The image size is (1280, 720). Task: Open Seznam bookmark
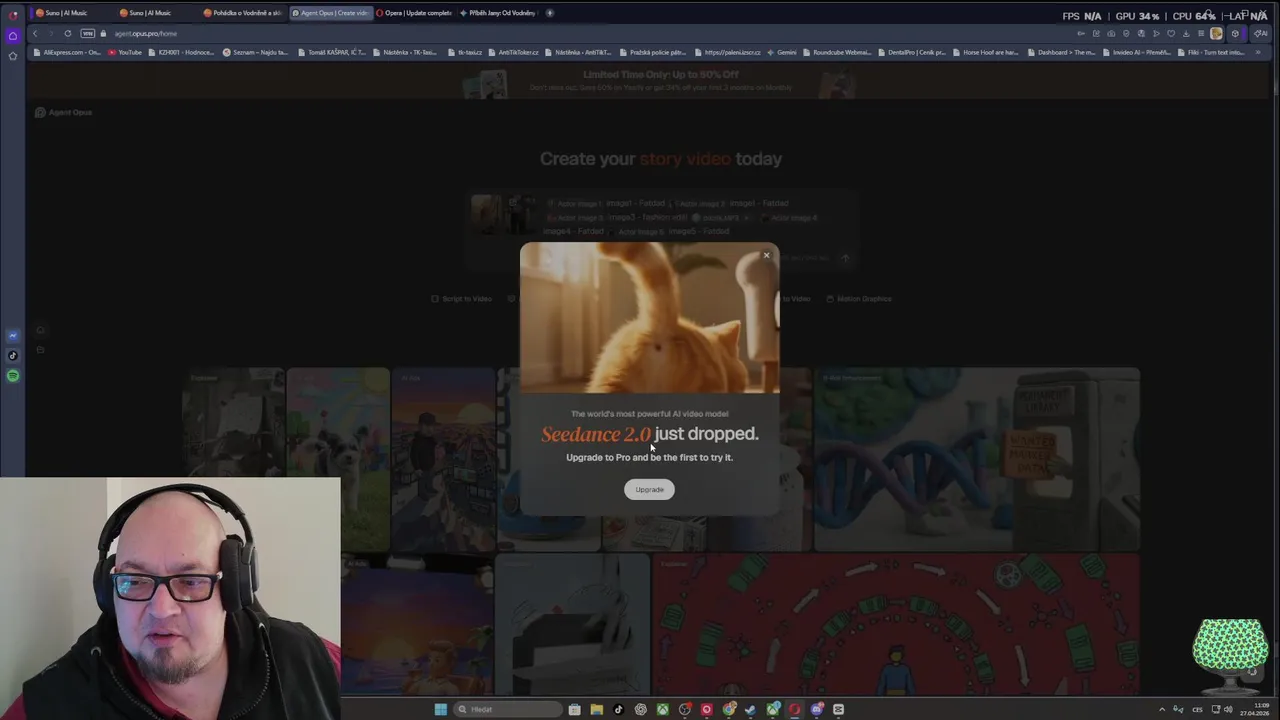click(x=255, y=52)
